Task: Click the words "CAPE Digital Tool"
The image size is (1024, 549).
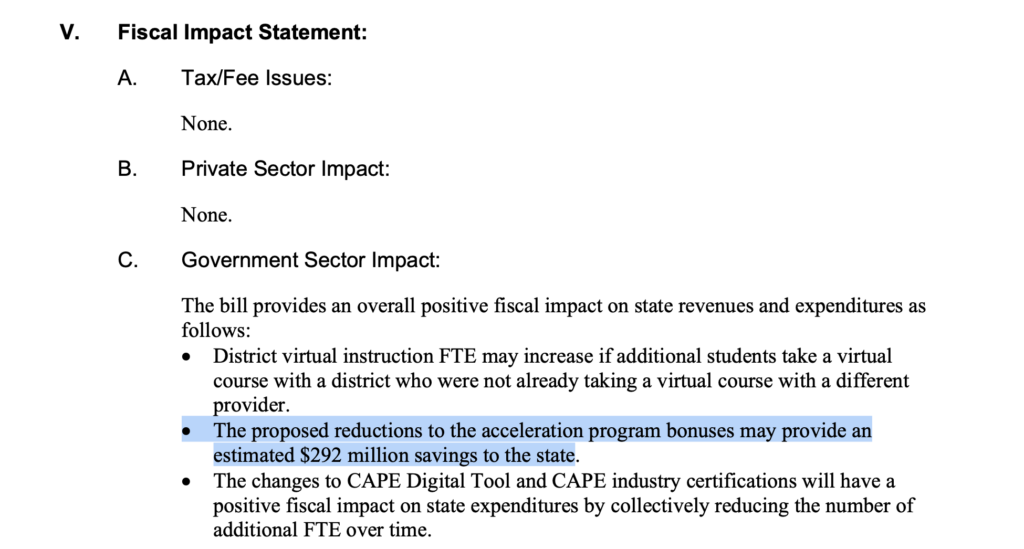Action: tap(447, 481)
